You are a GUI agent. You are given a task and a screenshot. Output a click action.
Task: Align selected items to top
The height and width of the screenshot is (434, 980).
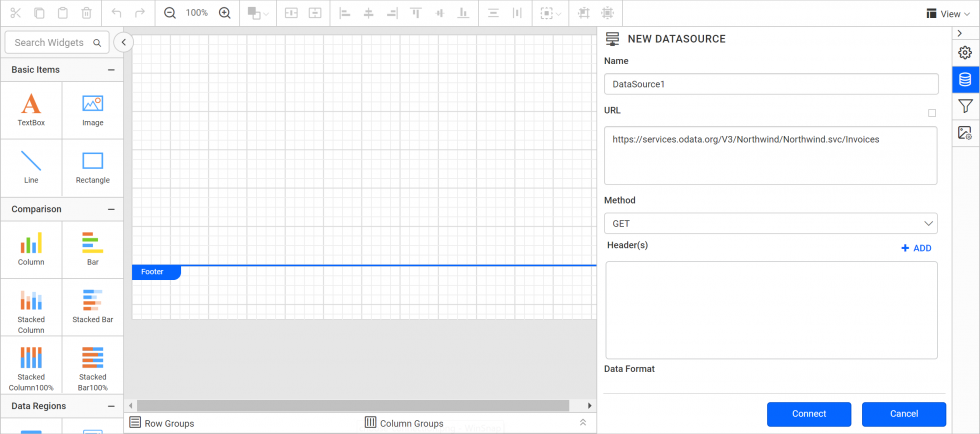pyautogui.click(x=416, y=13)
